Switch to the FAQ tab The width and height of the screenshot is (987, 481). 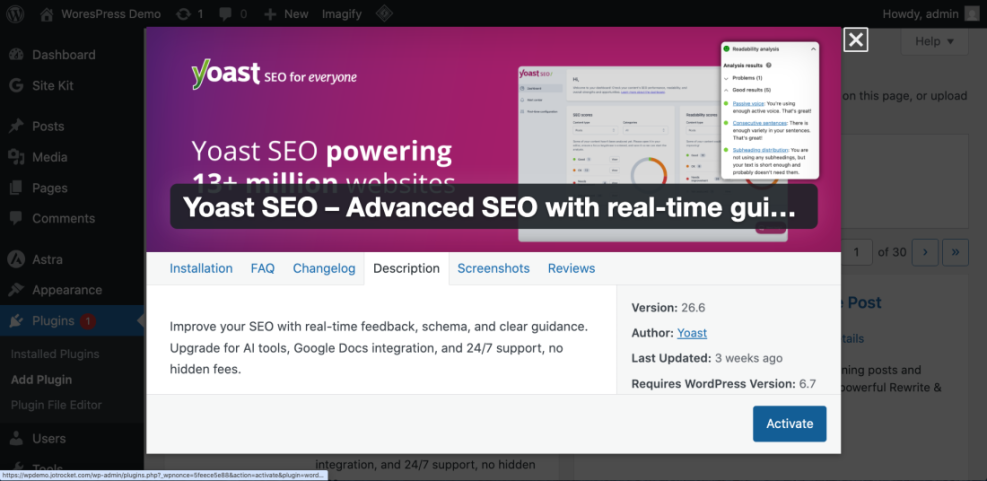(262, 268)
